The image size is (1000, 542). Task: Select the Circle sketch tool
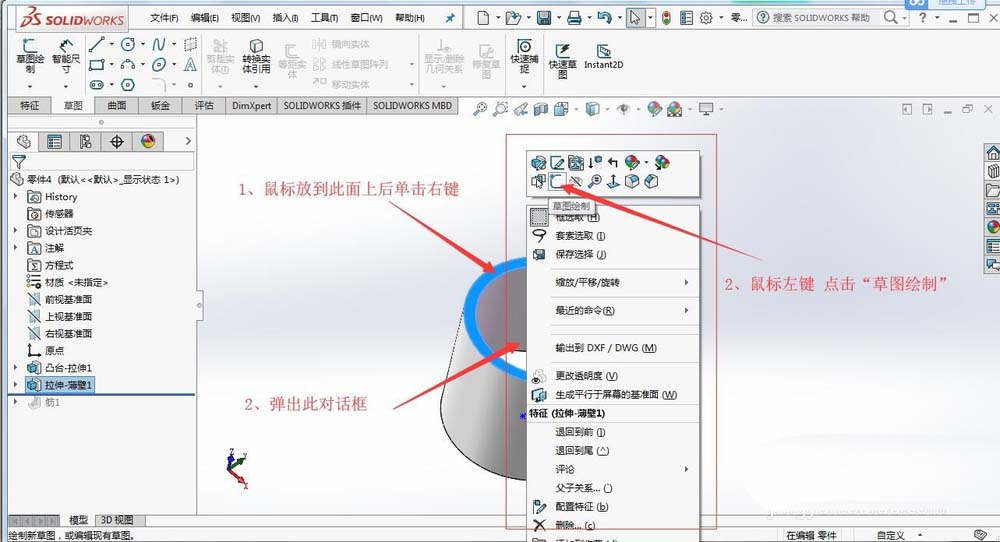pos(128,44)
